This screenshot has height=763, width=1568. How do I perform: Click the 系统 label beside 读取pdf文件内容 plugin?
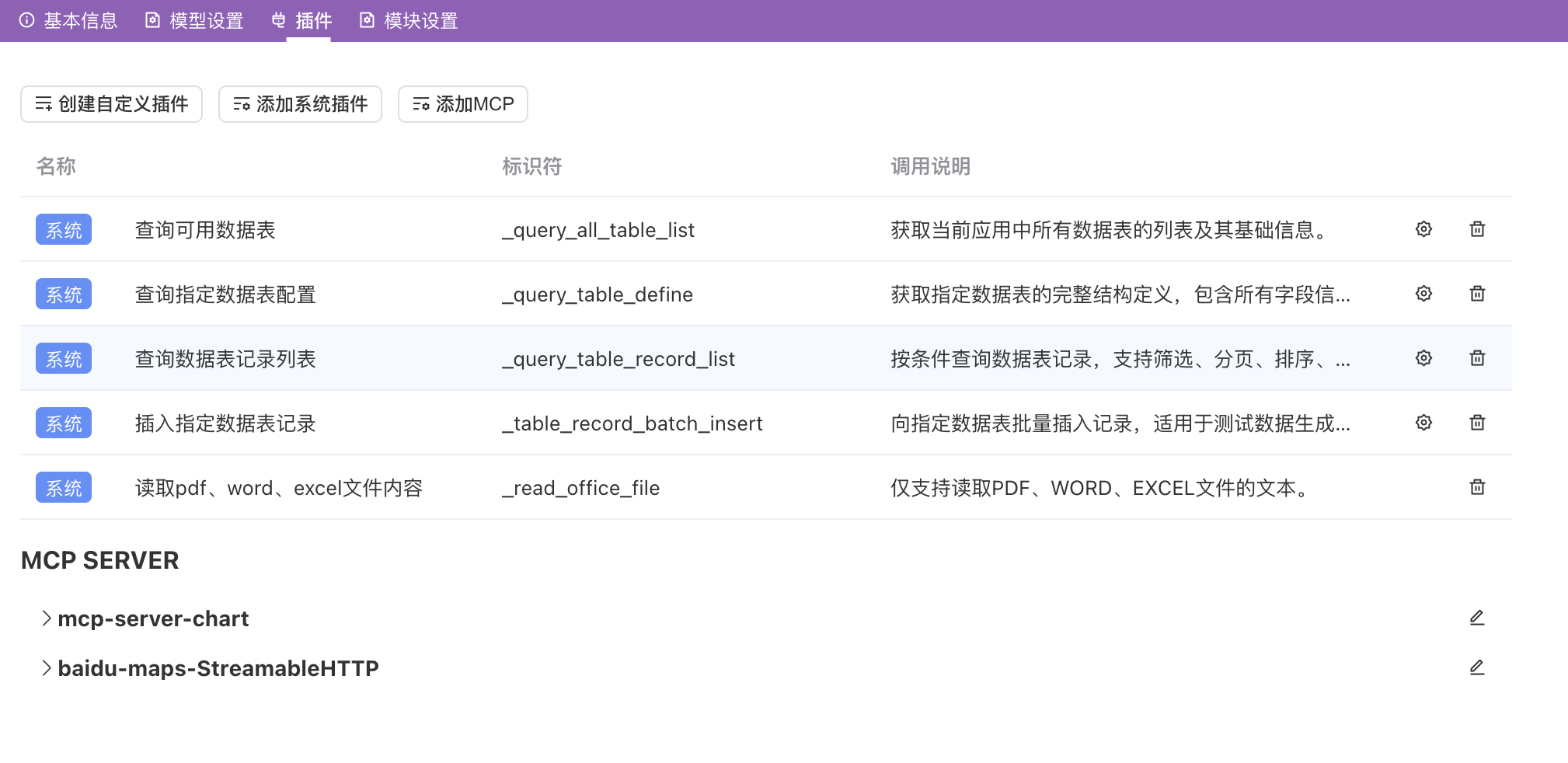64,487
